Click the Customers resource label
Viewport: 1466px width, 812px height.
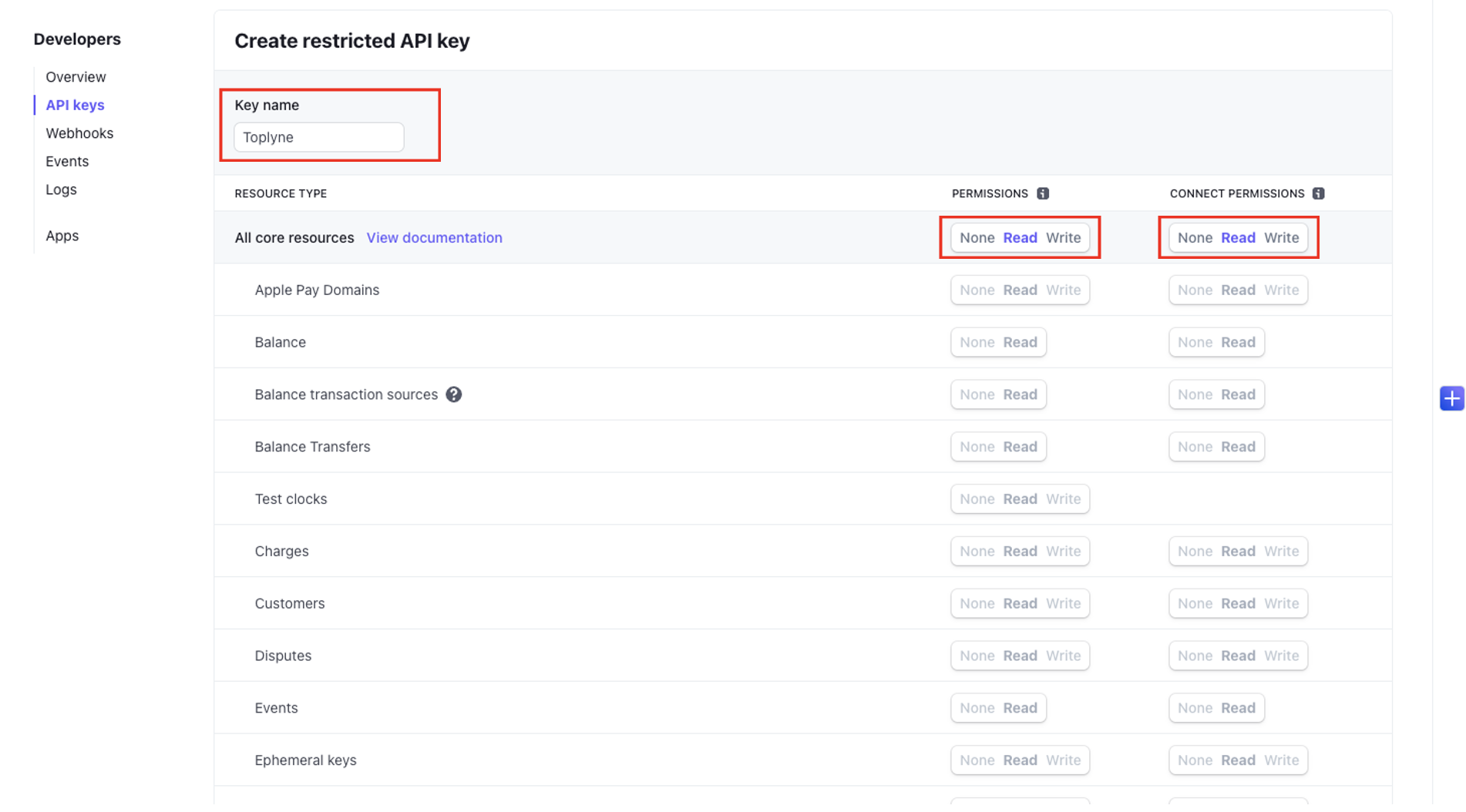[x=290, y=604]
